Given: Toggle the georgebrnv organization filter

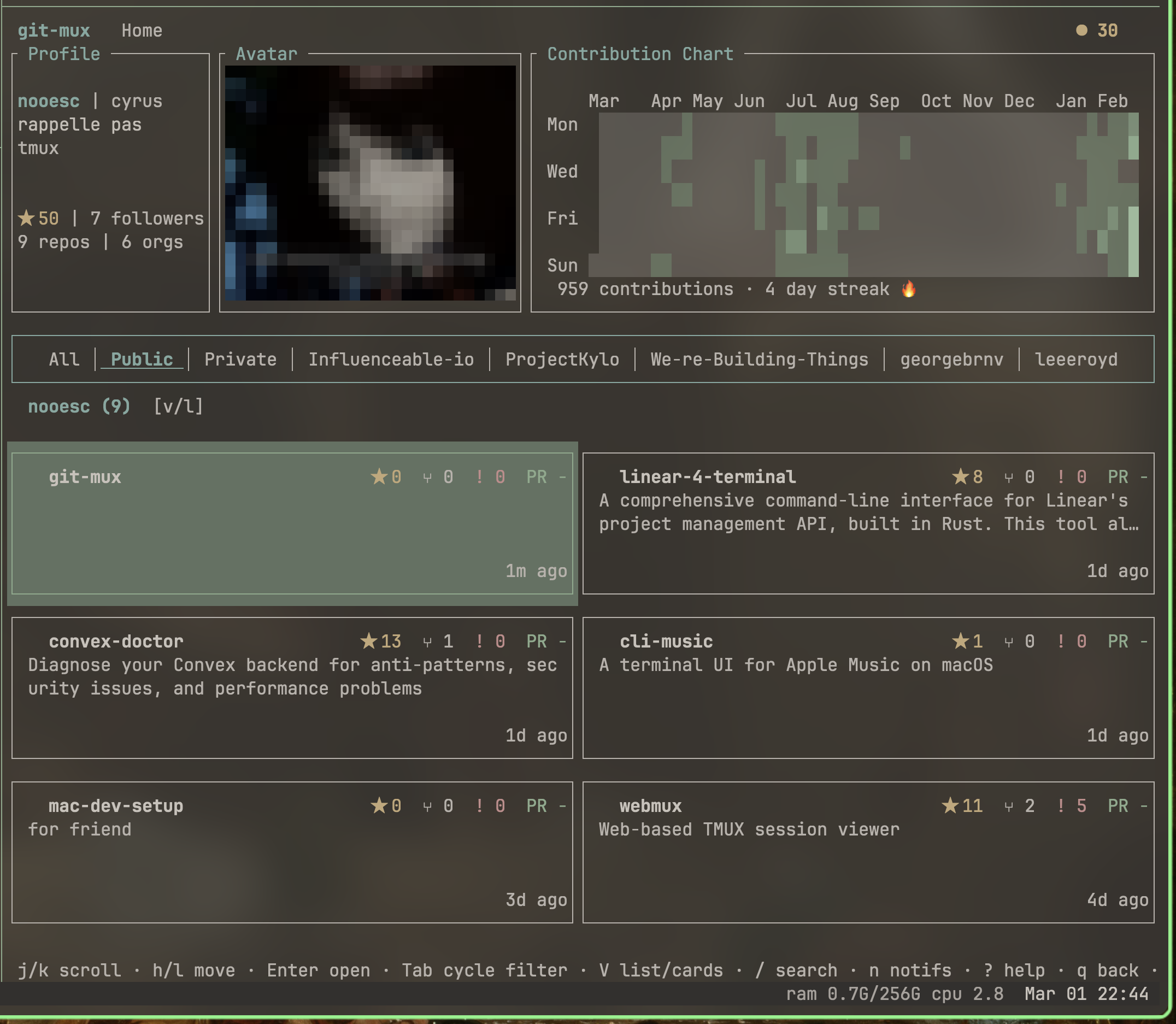Looking at the screenshot, I should (x=952, y=359).
